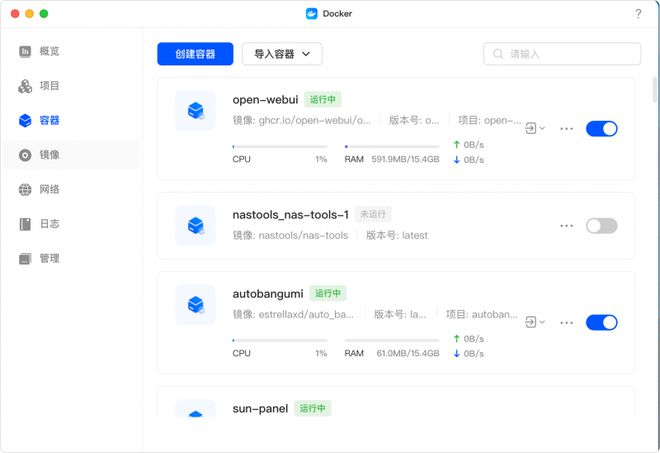
Task: Click the autobangumi container name
Action: pos(268,294)
